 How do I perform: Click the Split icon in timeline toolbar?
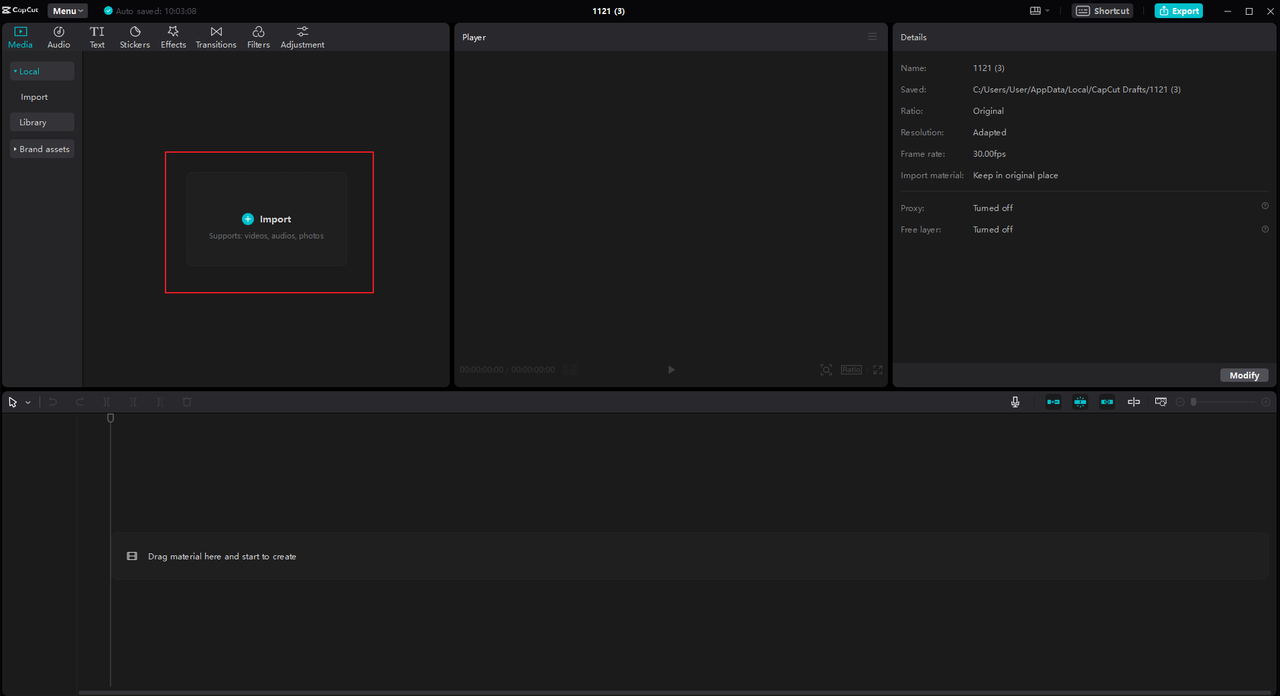coord(107,402)
